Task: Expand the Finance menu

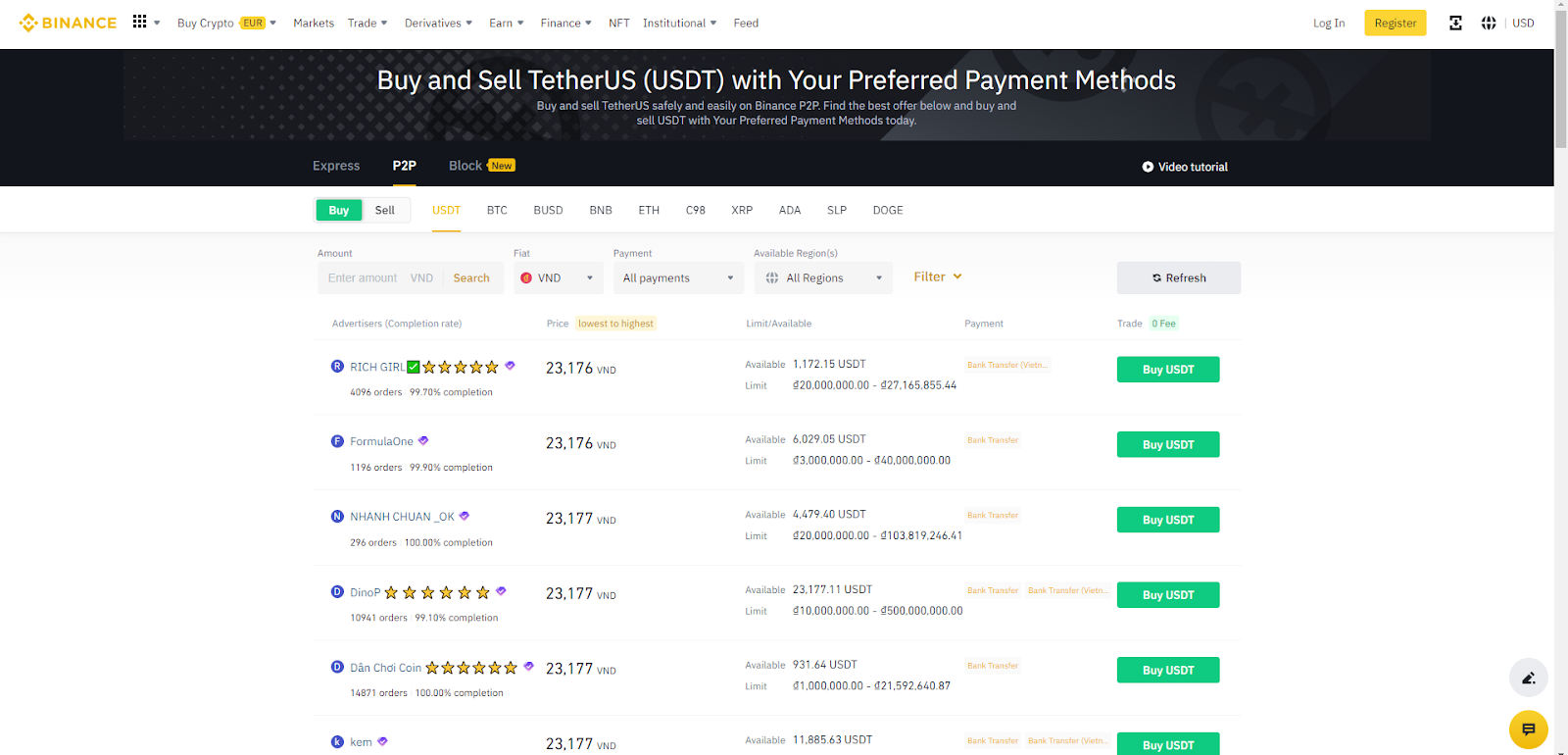Action: coord(565,23)
